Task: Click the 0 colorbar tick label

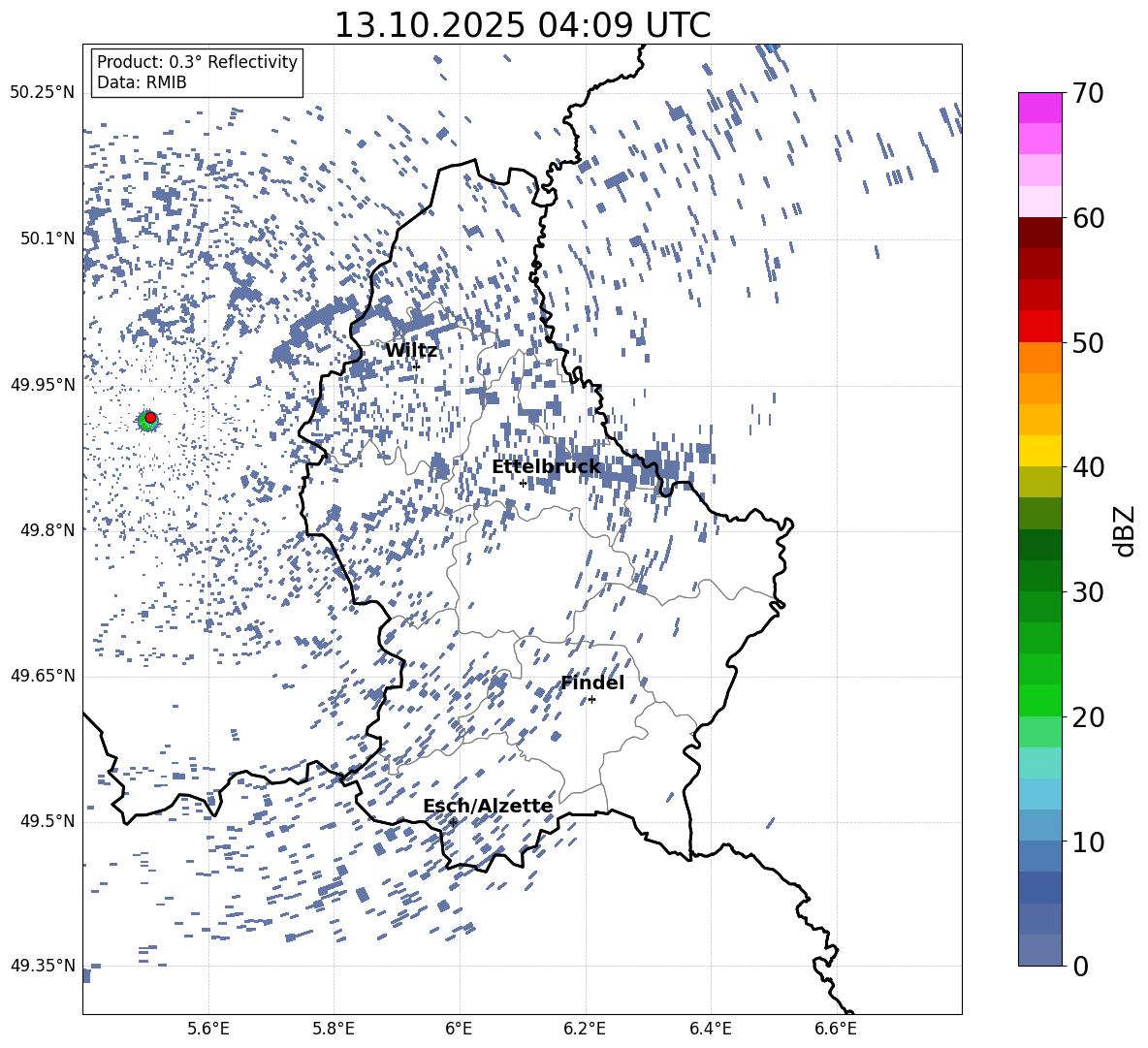Action: pos(1080,966)
